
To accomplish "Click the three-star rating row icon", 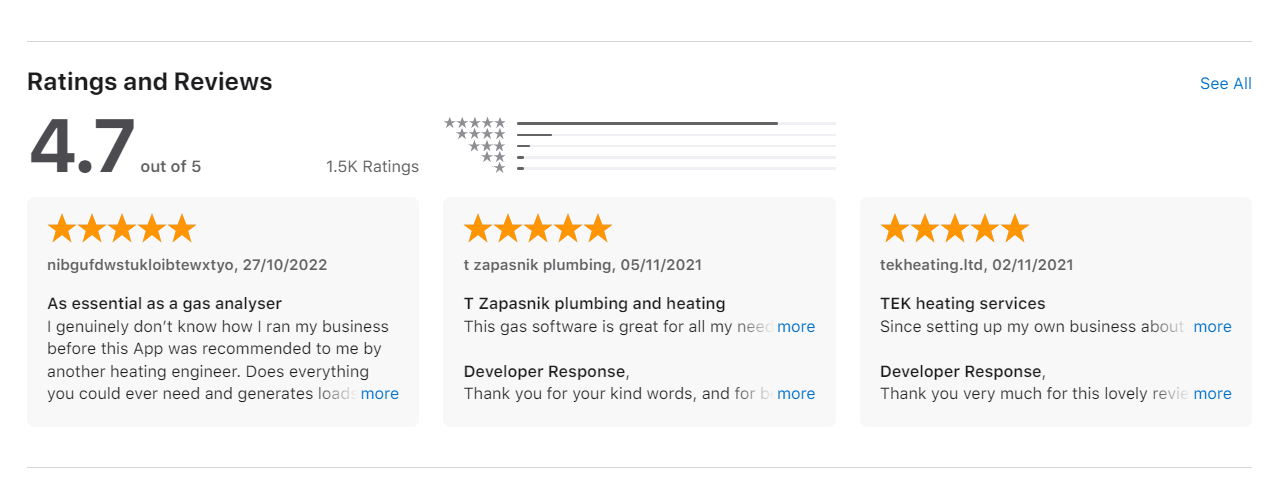I will click(x=487, y=146).
